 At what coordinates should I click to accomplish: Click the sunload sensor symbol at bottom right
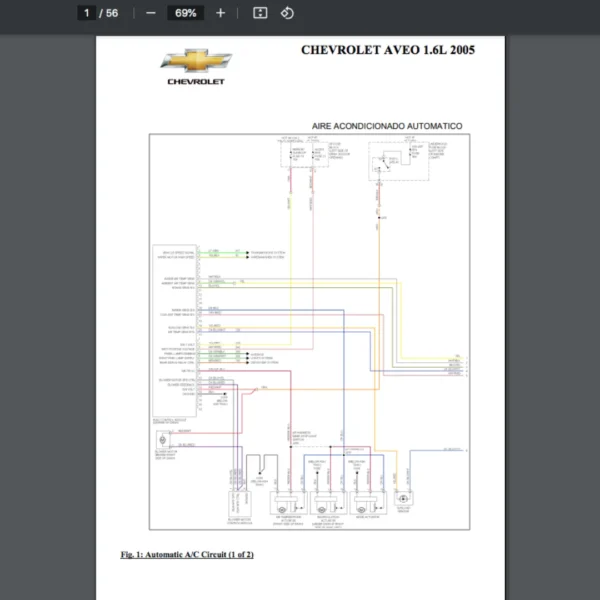[x=403, y=498]
